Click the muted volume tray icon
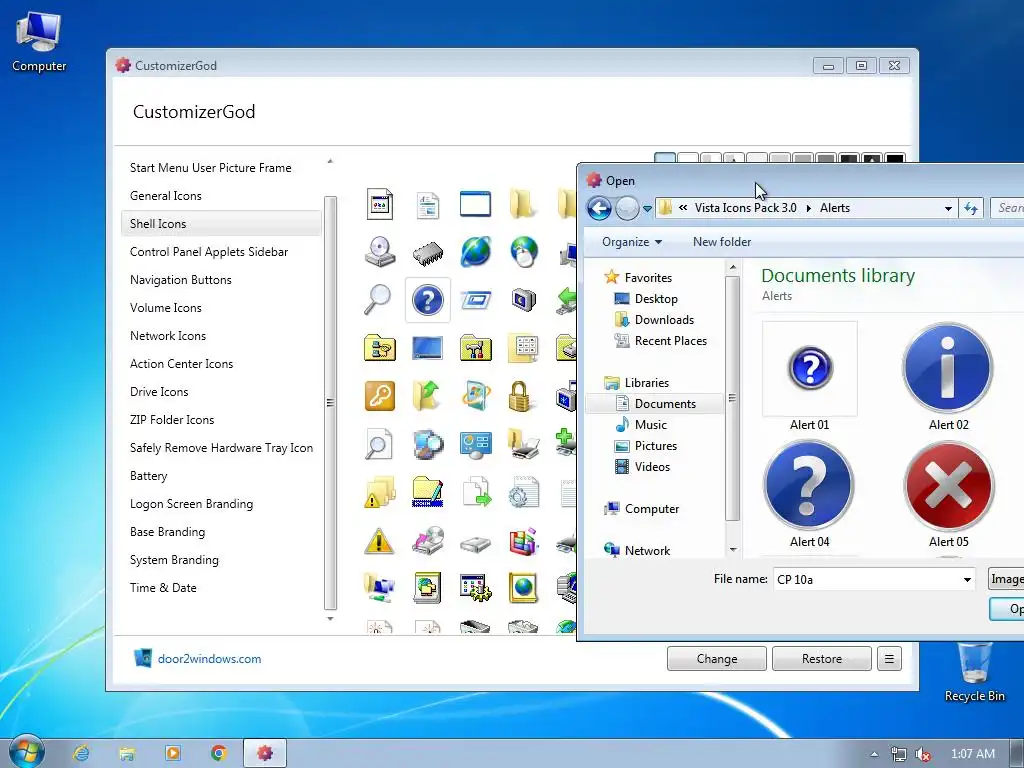 tap(923, 754)
